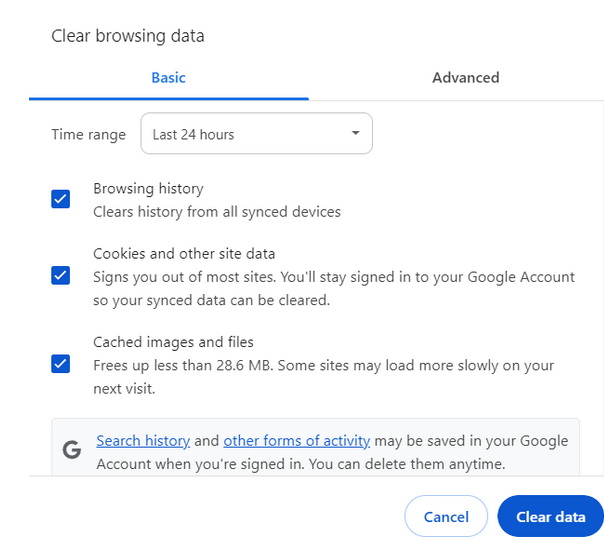Open the Search history link

click(143, 441)
